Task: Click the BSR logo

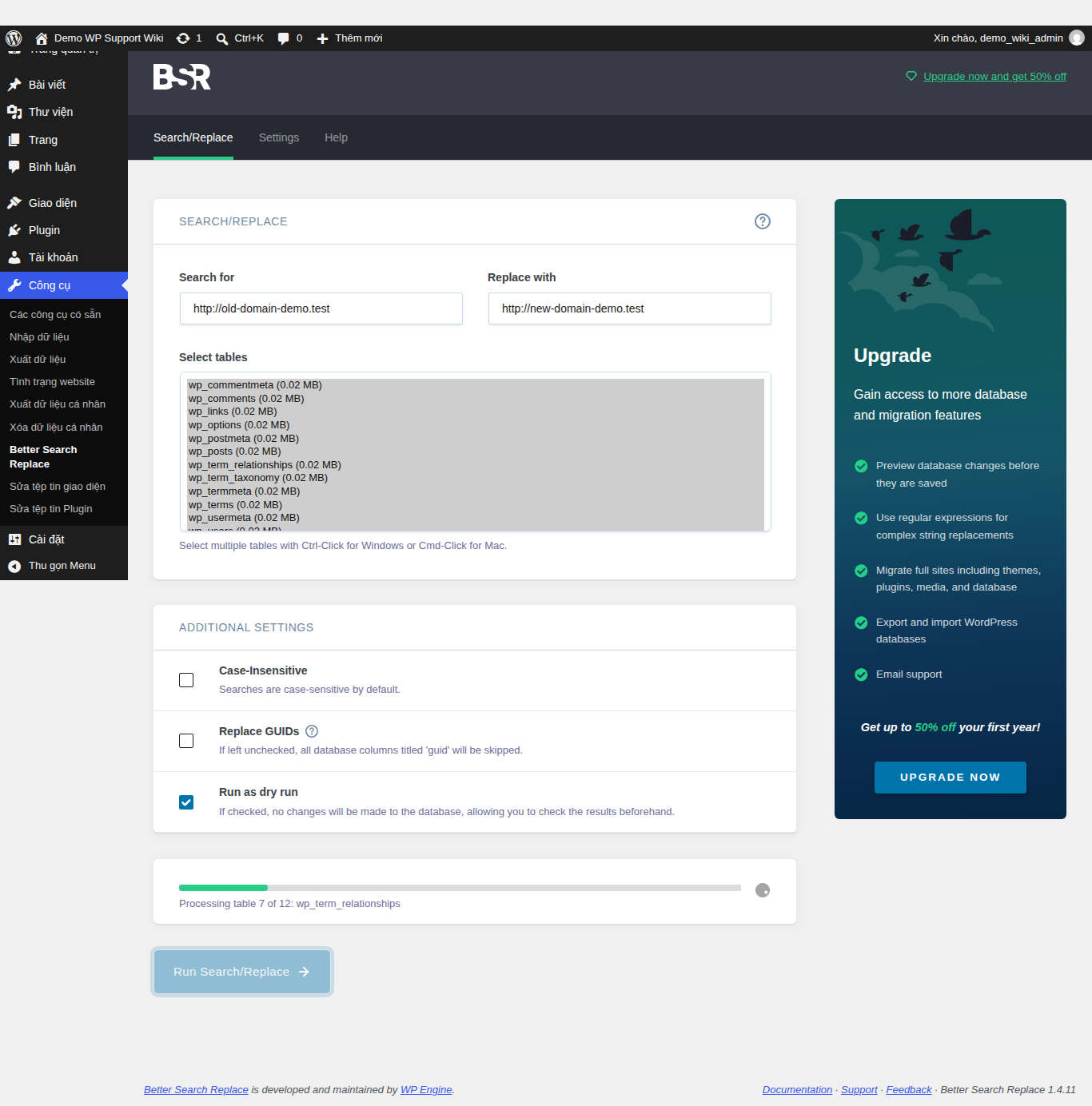Action: click(182, 77)
